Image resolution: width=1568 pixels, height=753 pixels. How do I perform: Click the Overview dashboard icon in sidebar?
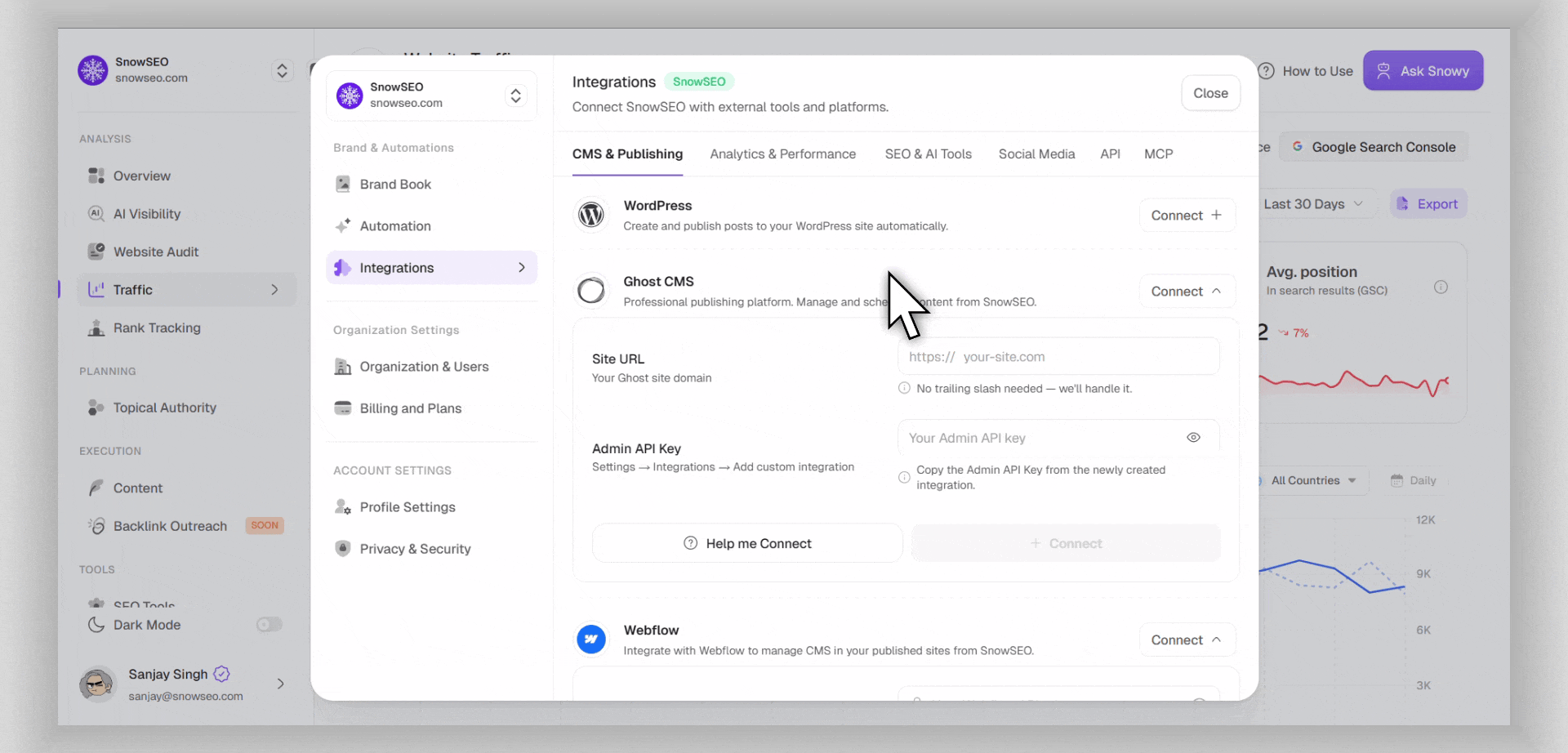click(x=96, y=176)
